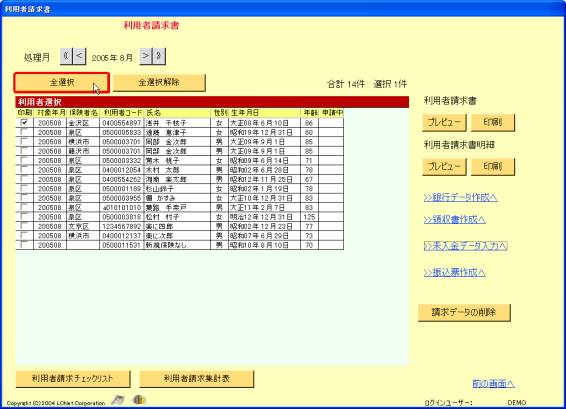The width and height of the screenshot is (566, 409).
Task: Open the 未入金データ入力へ link
Action: pyautogui.click(x=466, y=246)
